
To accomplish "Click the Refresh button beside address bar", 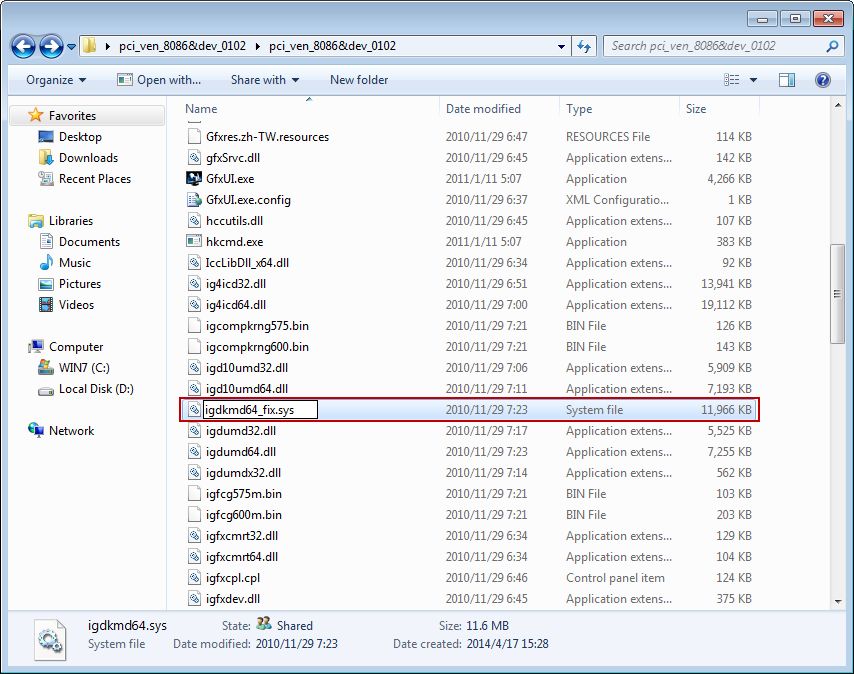I will [x=586, y=46].
